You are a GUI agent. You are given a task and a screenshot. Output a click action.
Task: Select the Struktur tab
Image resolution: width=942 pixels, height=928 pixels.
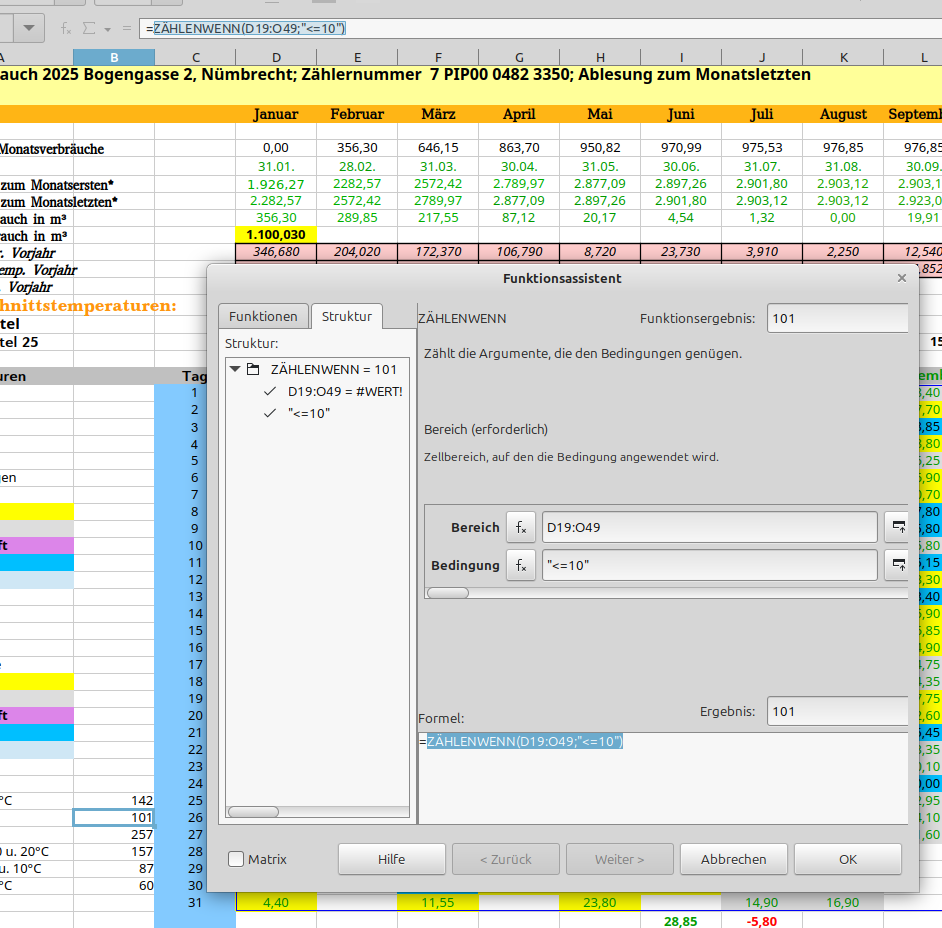(x=346, y=316)
